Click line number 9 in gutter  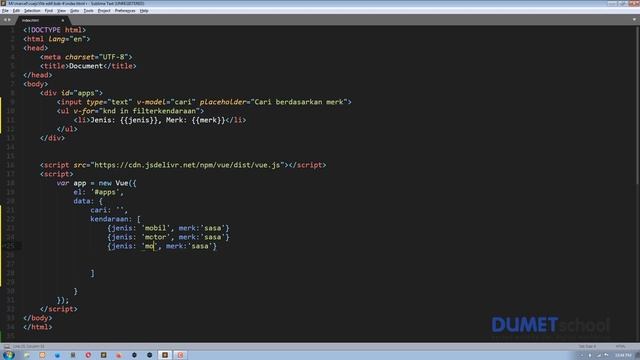point(13,102)
